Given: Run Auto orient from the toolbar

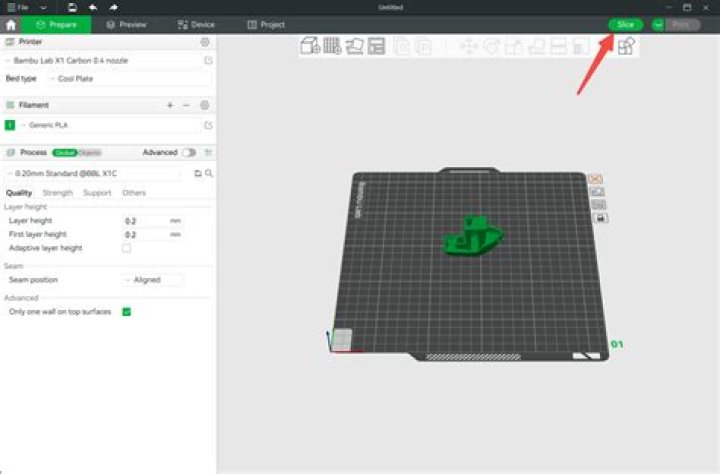Looking at the screenshot, I should click(x=354, y=46).
